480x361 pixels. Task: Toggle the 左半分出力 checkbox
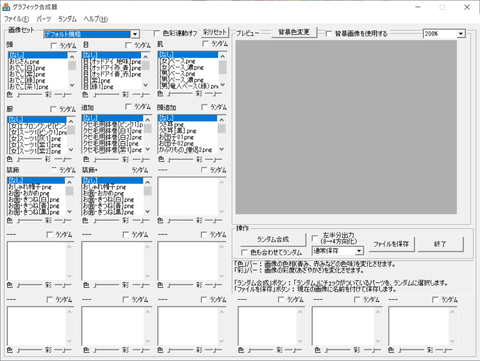[314, 238]
